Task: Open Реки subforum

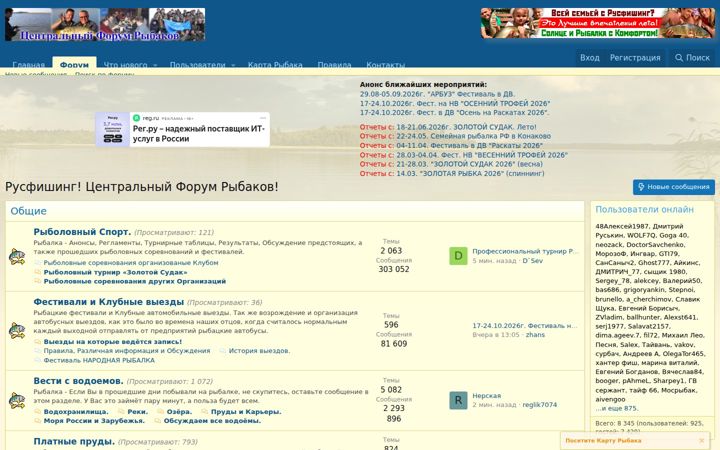Action: [138, 412]
